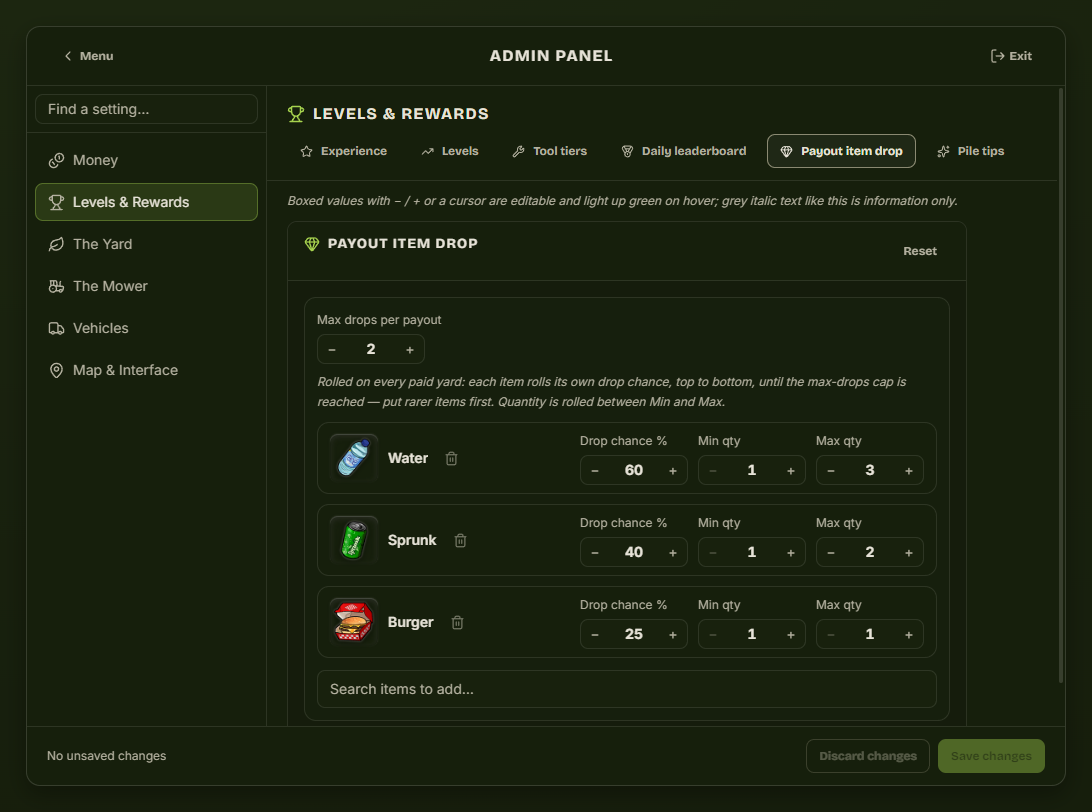Exit the admin panel
The image size is (1092, 812).
1011,56
